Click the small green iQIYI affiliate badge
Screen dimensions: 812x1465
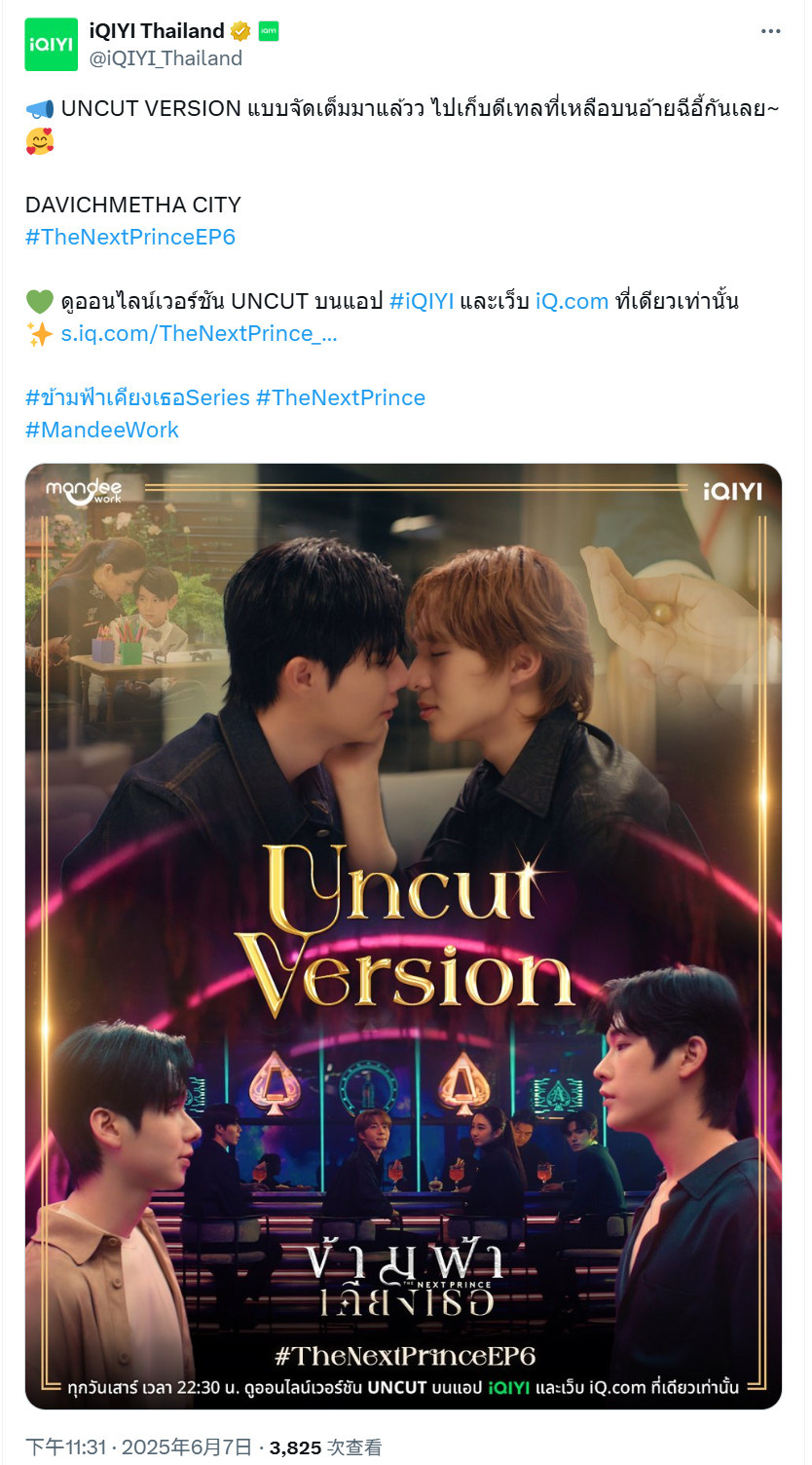(x=269, y=31)
